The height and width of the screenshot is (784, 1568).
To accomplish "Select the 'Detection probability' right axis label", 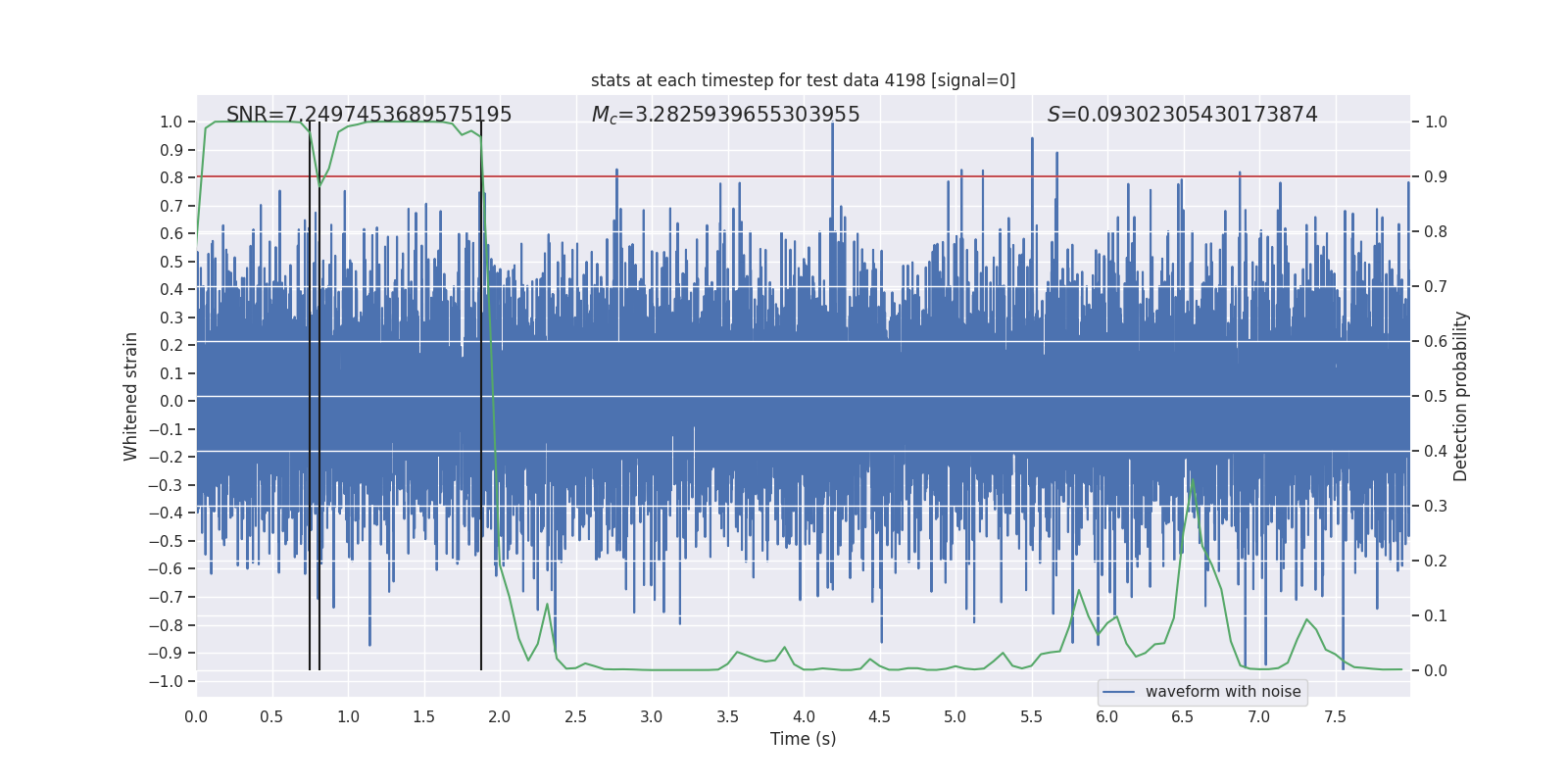I will pyautogui.click(x=1461, y=396).
